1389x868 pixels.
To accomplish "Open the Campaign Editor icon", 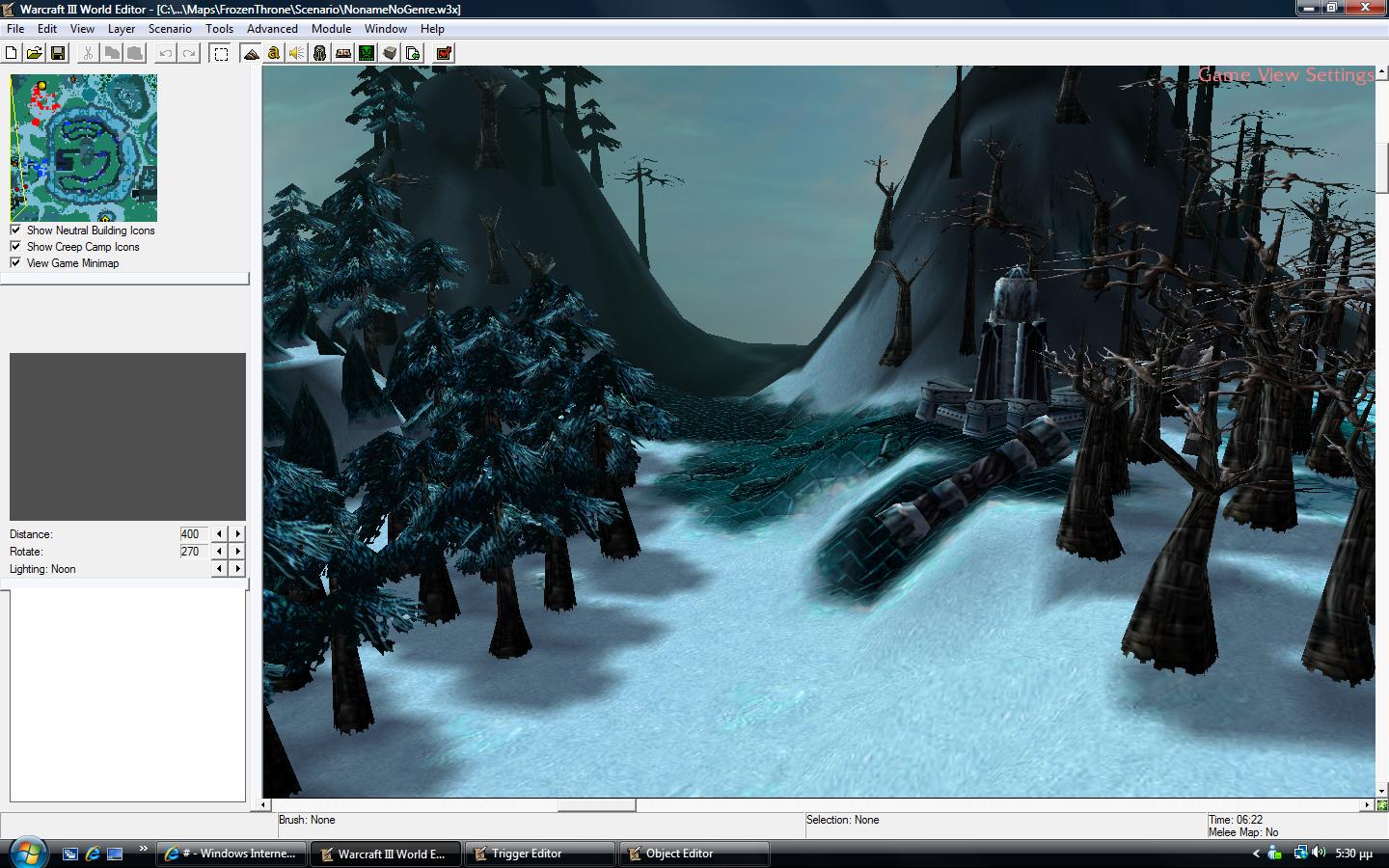I will [x=343, y=53].
